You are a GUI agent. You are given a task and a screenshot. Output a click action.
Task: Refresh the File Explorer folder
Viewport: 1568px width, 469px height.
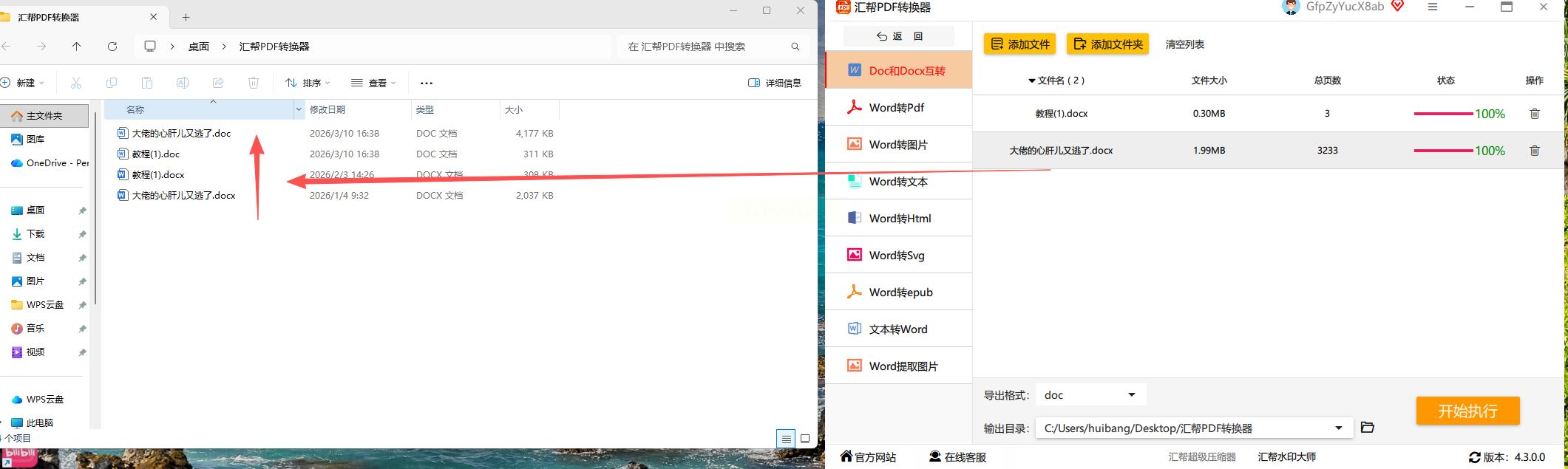pos(112,47)
